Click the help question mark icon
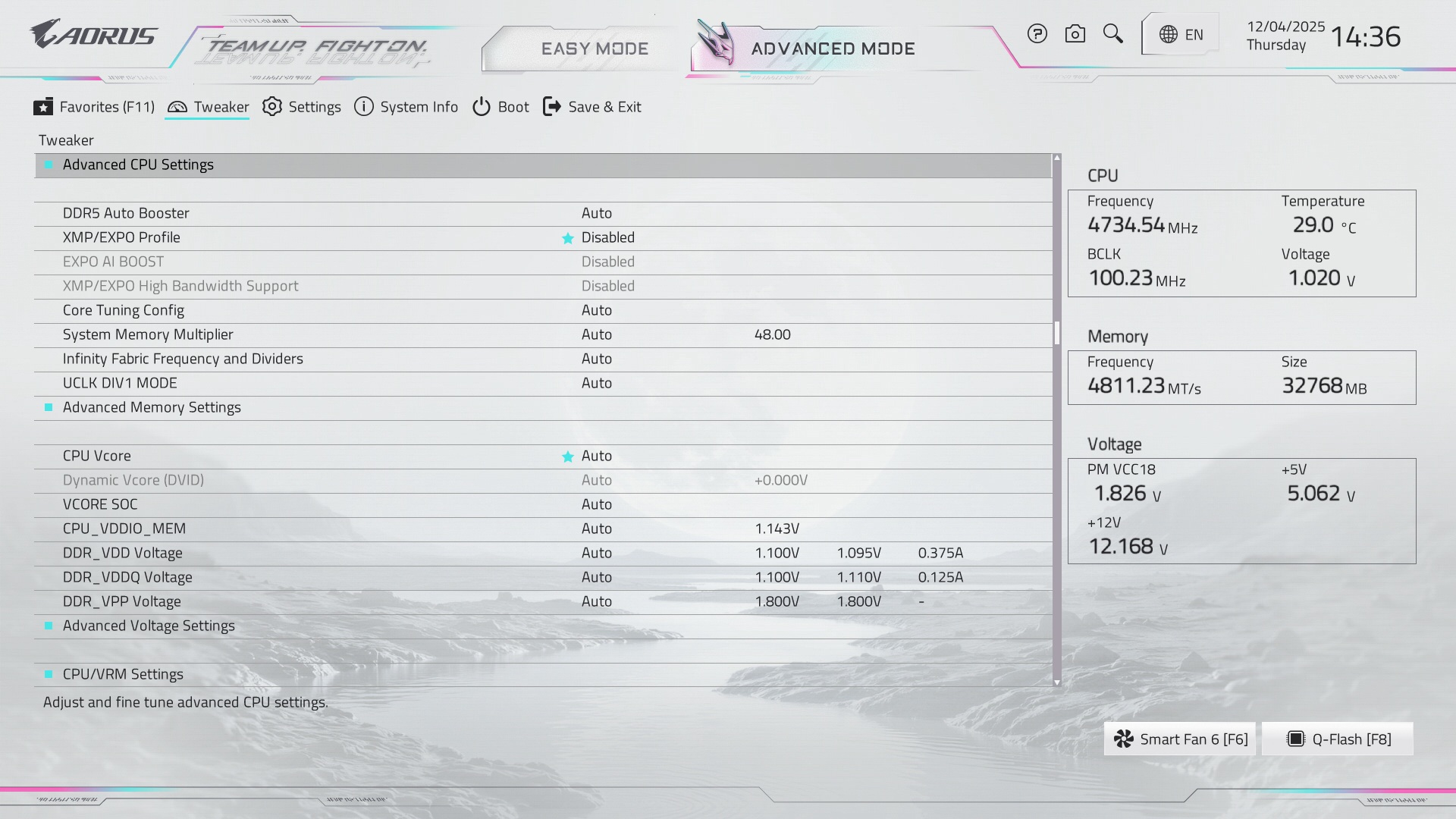Viewport: 1456px width, 819px height. point(1037,34)
